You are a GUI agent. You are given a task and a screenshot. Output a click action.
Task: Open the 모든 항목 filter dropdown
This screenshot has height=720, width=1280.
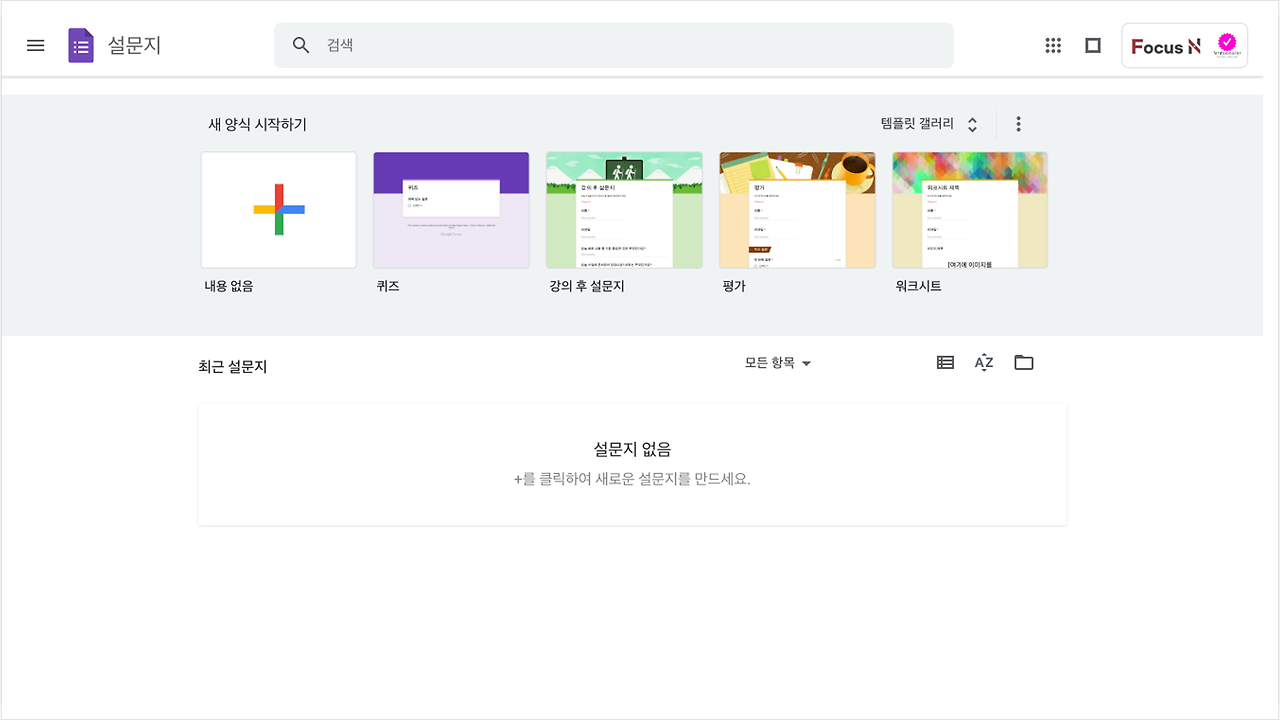pyautogui.click(x=778, y=363)
